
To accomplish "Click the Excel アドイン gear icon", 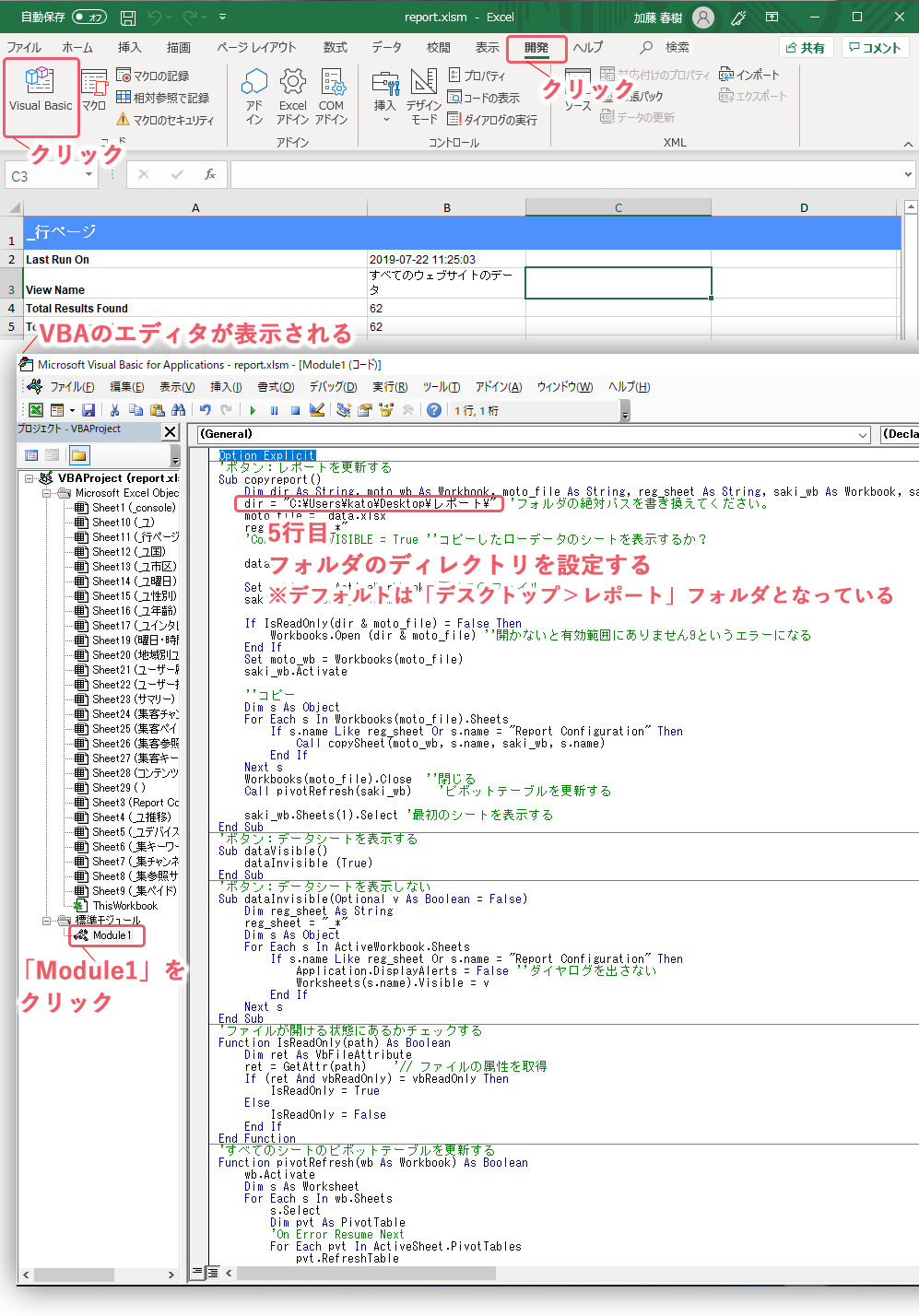I will point(293,96).
